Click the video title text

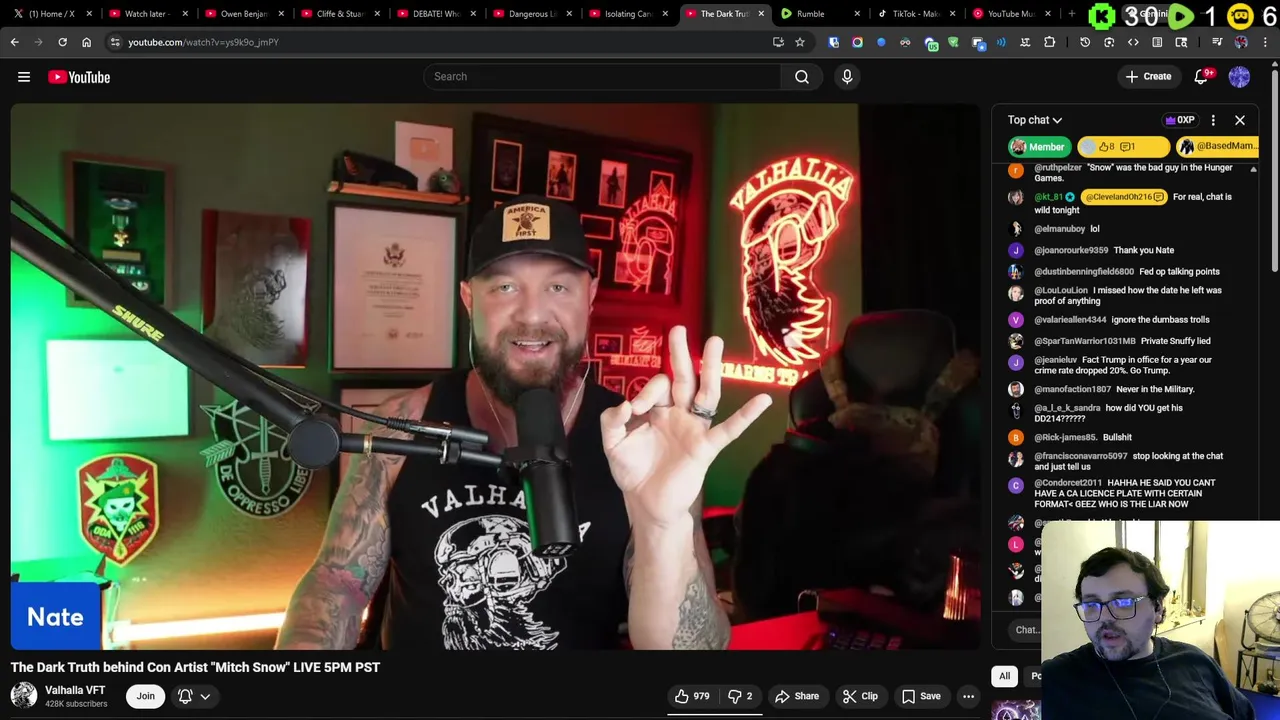click(x=195, y=667)
